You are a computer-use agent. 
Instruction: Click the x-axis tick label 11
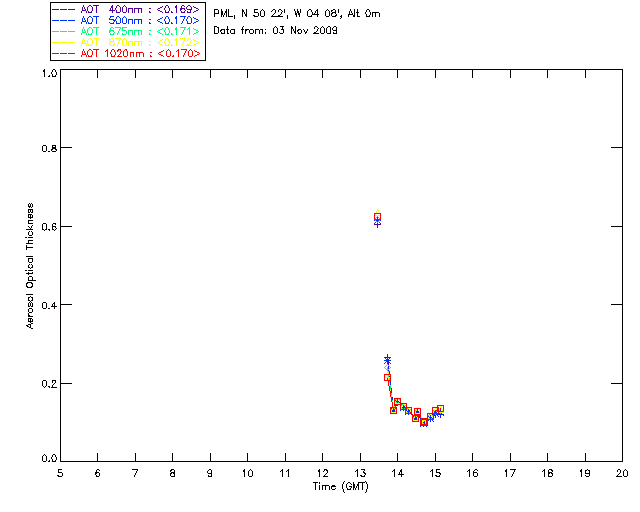coord(285,473)
